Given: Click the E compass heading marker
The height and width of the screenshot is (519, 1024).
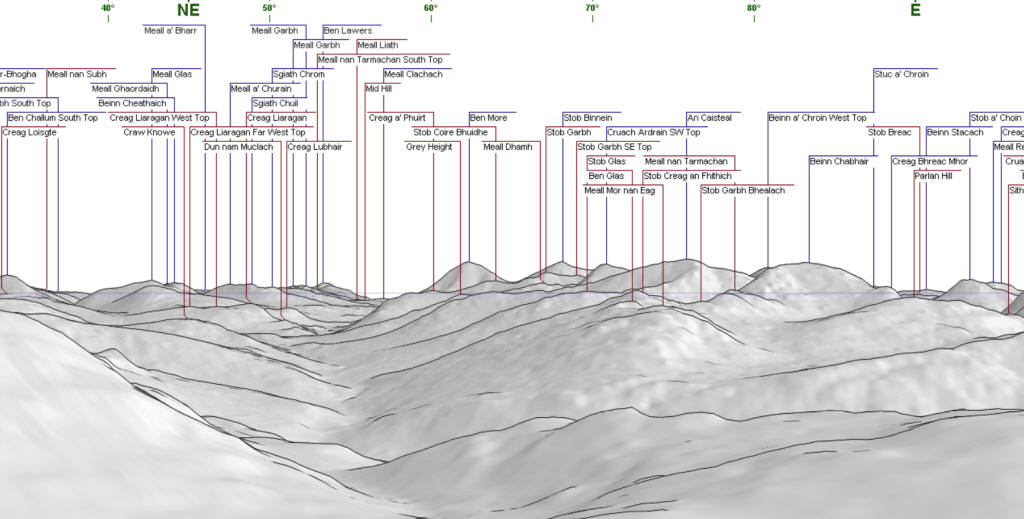Looking at the screenshot, I should pos(915,10).
